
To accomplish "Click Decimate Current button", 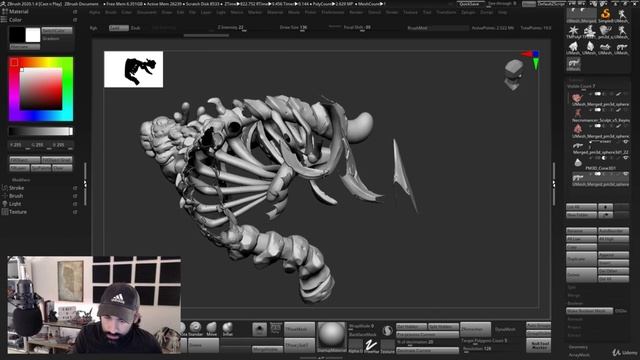I will click(427, 350).
